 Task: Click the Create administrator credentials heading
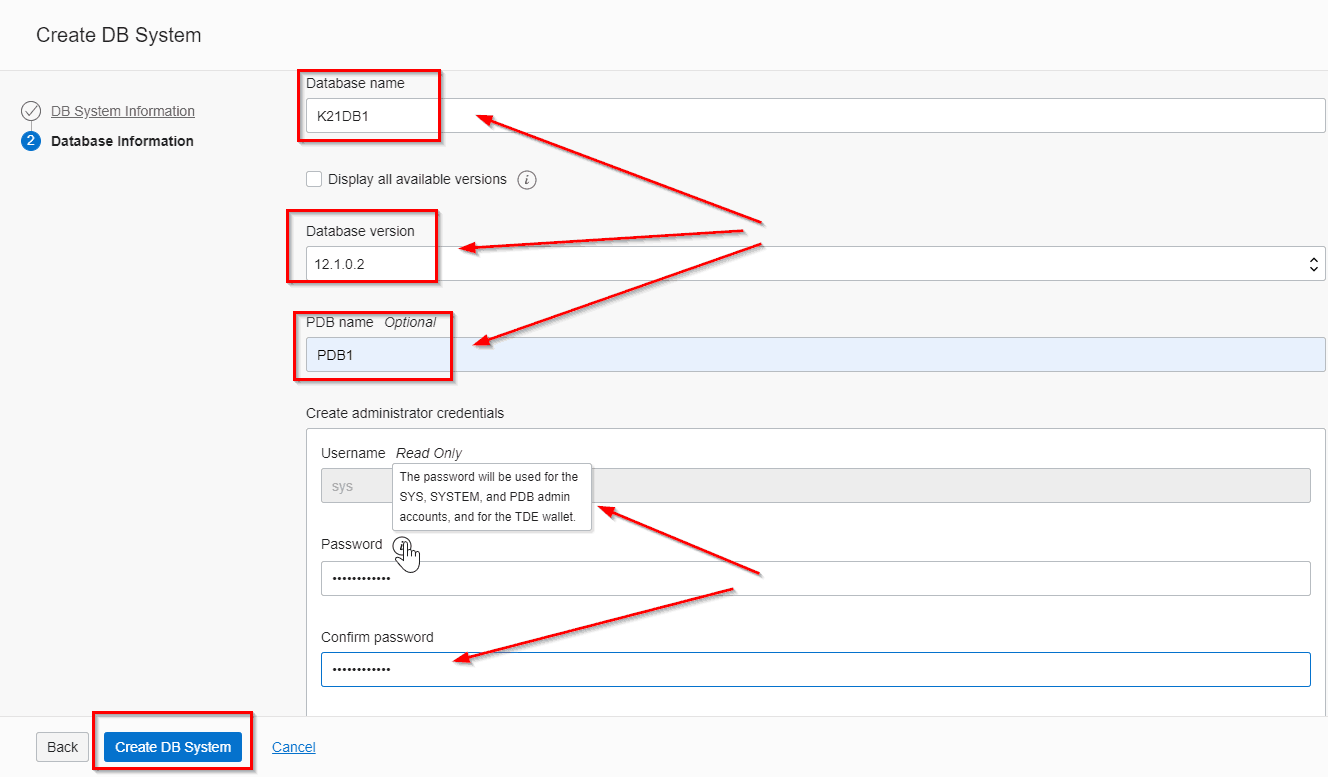point(405,412)
